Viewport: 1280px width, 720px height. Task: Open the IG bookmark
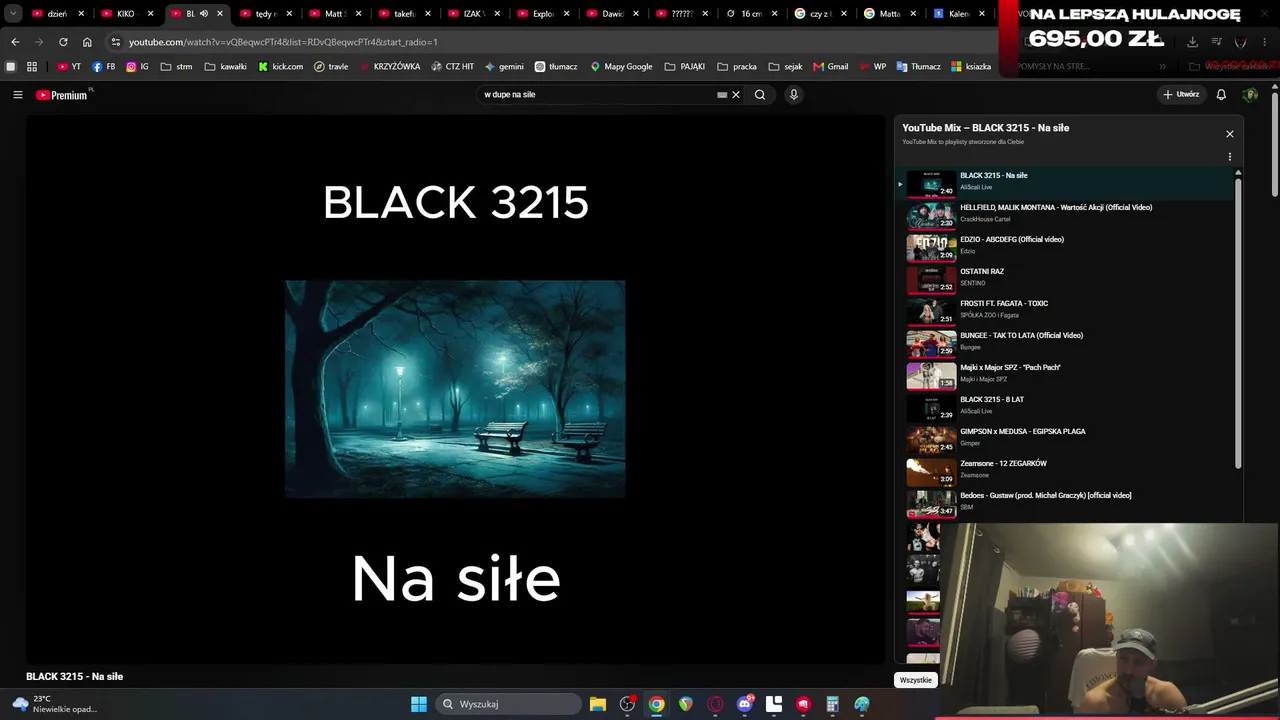point(137,67)
